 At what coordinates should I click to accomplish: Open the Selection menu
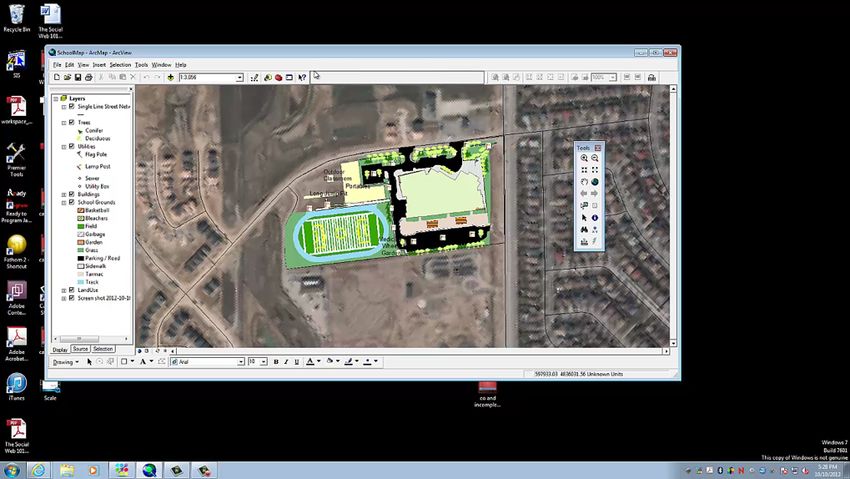[120, 64]
